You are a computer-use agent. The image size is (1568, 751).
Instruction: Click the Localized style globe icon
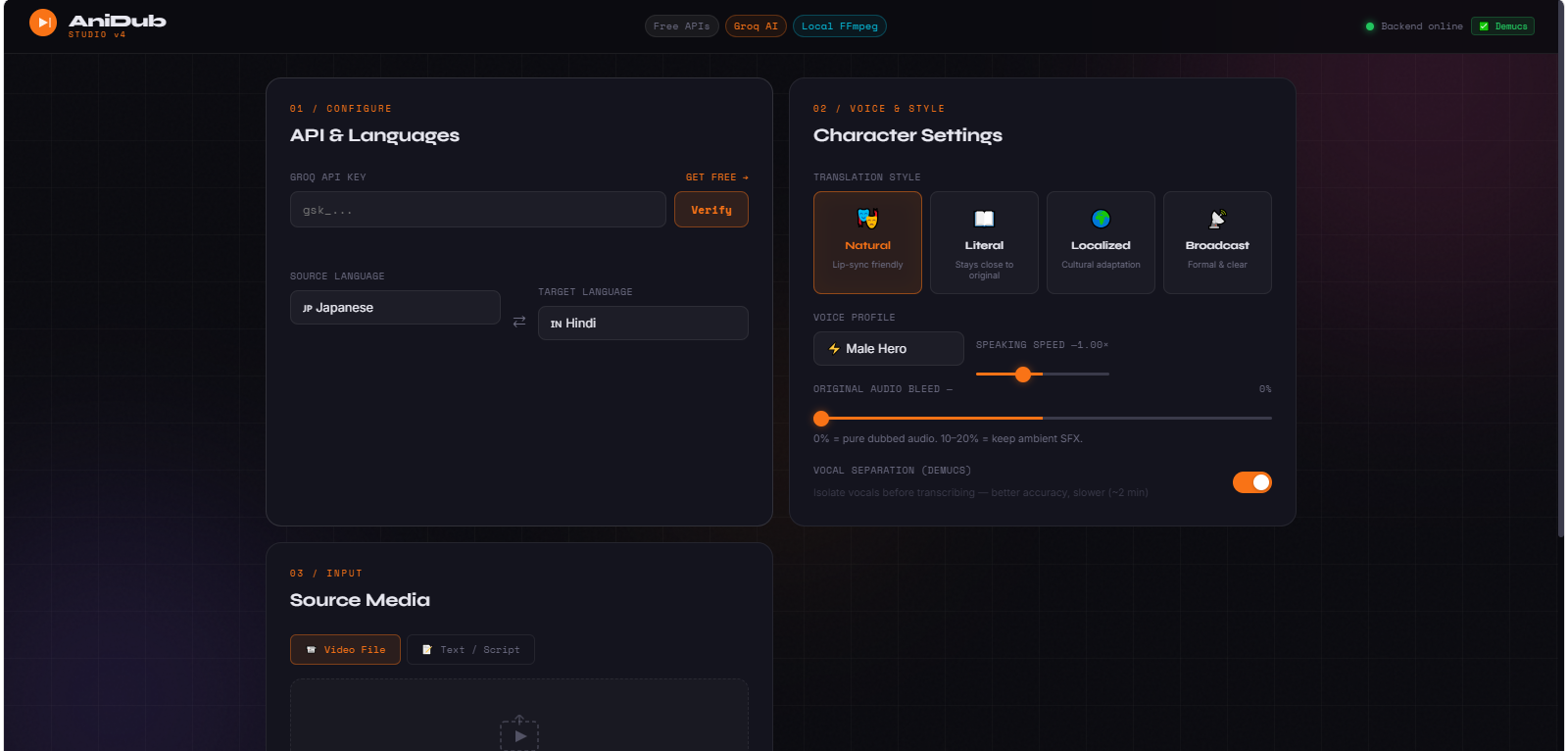1101,219
